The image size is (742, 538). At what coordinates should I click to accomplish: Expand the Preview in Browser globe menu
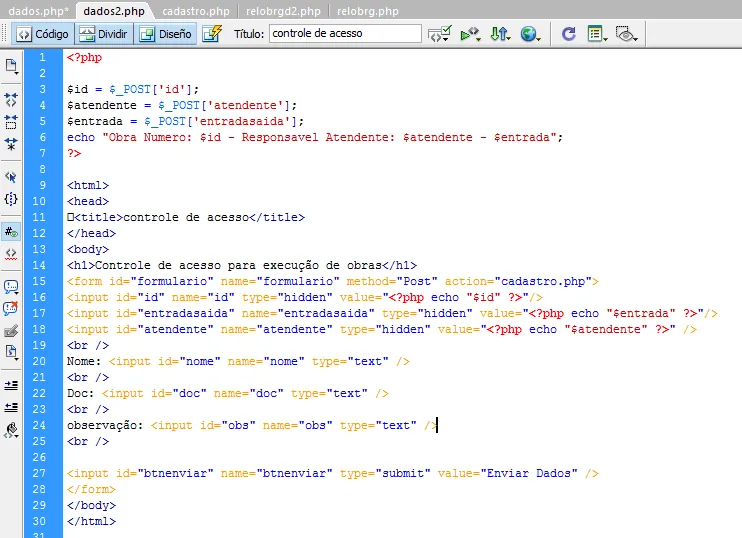coord(530,34)
